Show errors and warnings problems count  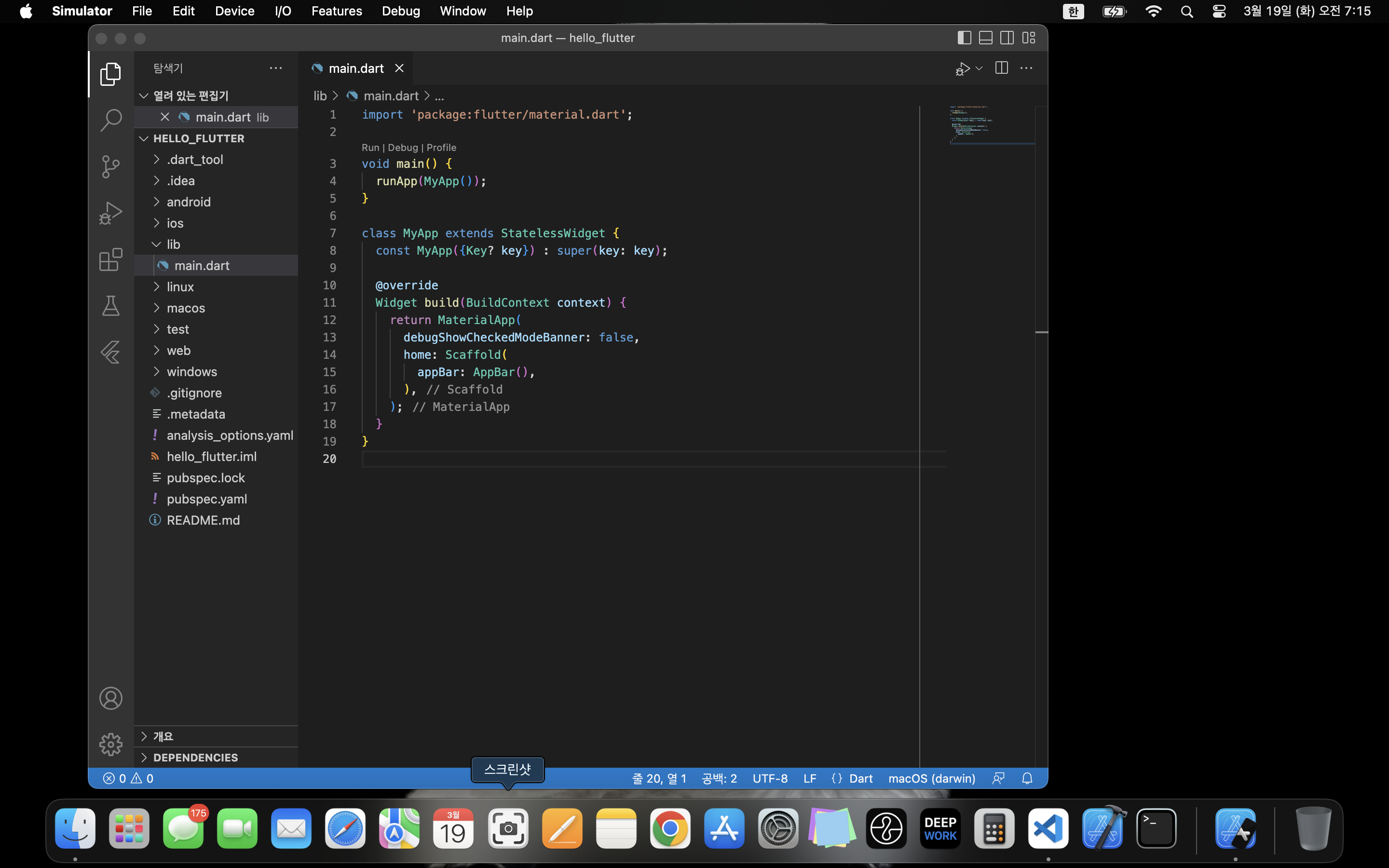(128, 778)
